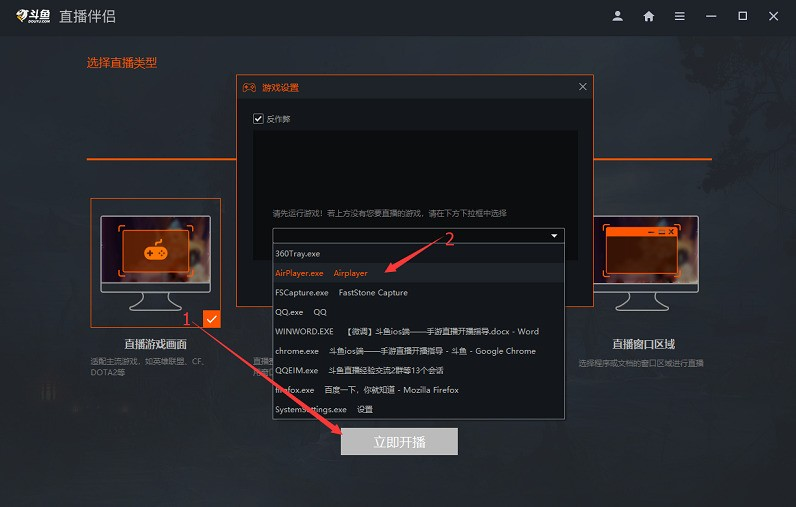Select firefox.exe Mozilla Firefox entry
This screenshot has width=796, height=507.
pos(366,390)
